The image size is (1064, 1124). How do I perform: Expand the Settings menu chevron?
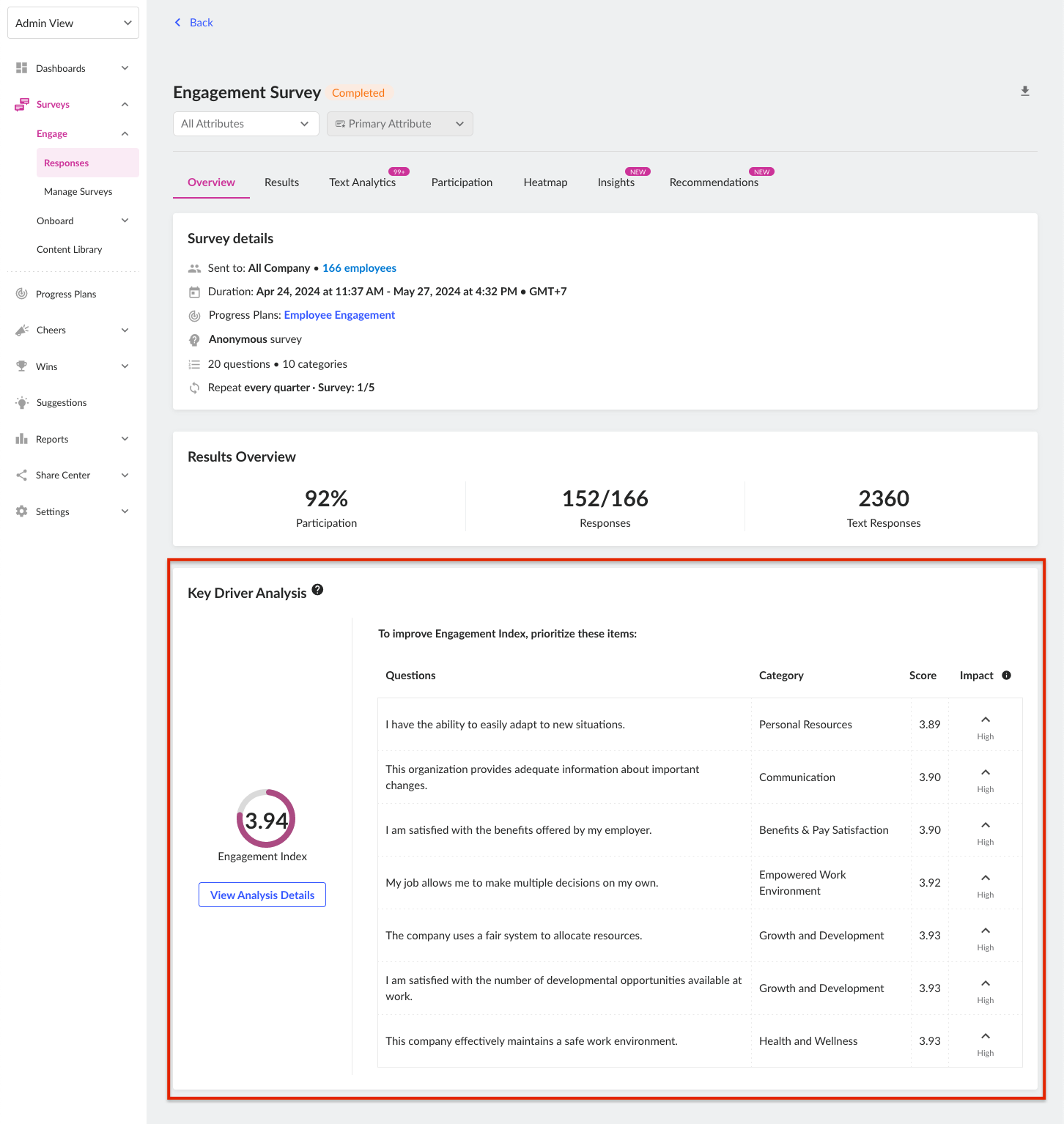pyautogui.click(x=125, y=511)
